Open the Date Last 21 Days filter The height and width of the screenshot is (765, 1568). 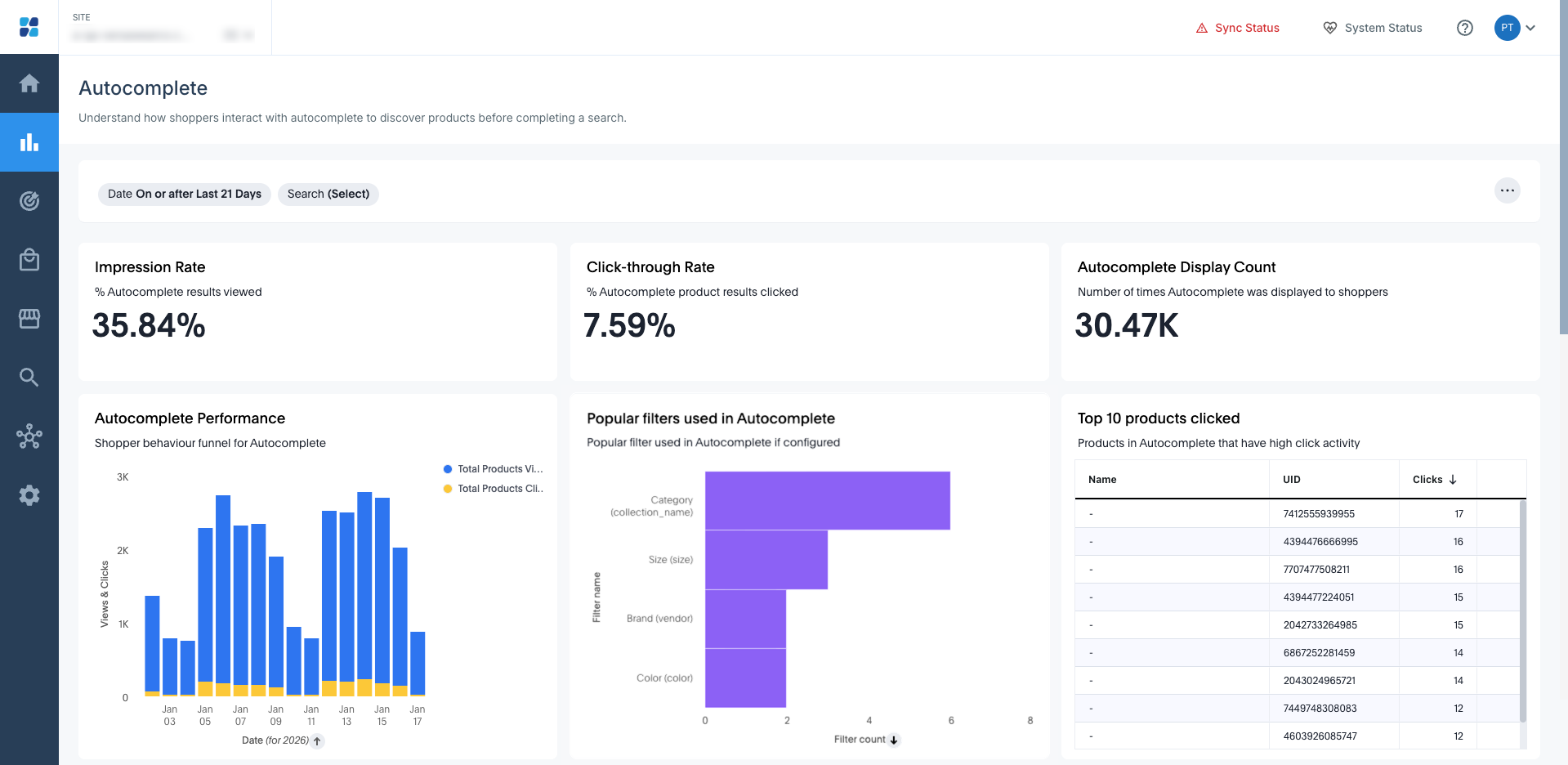[184, 194]
